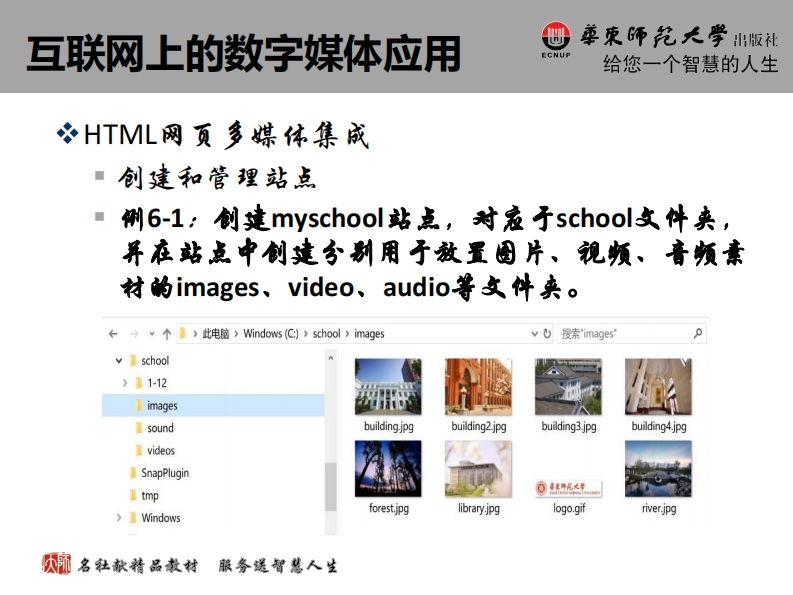Collapse the school folder tree node
The image size is (793, 595).
click(117, 361)
